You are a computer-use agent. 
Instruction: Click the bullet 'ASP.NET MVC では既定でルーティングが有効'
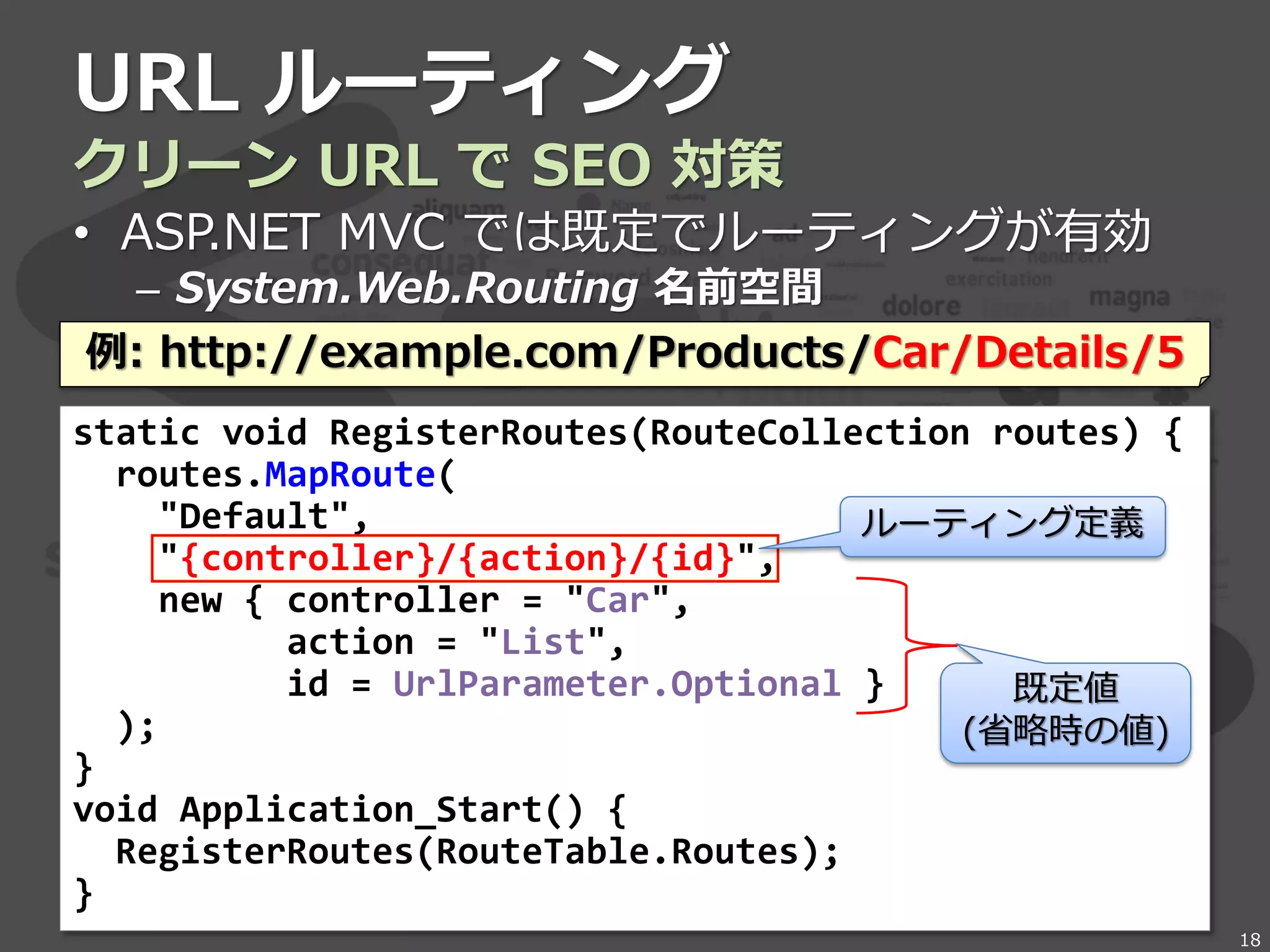click(636, 231)
